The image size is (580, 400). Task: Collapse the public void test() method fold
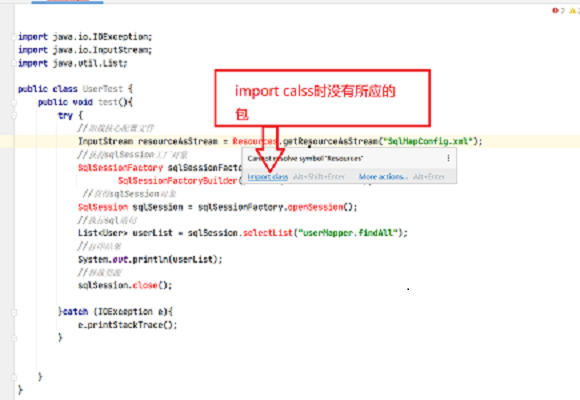14,102
